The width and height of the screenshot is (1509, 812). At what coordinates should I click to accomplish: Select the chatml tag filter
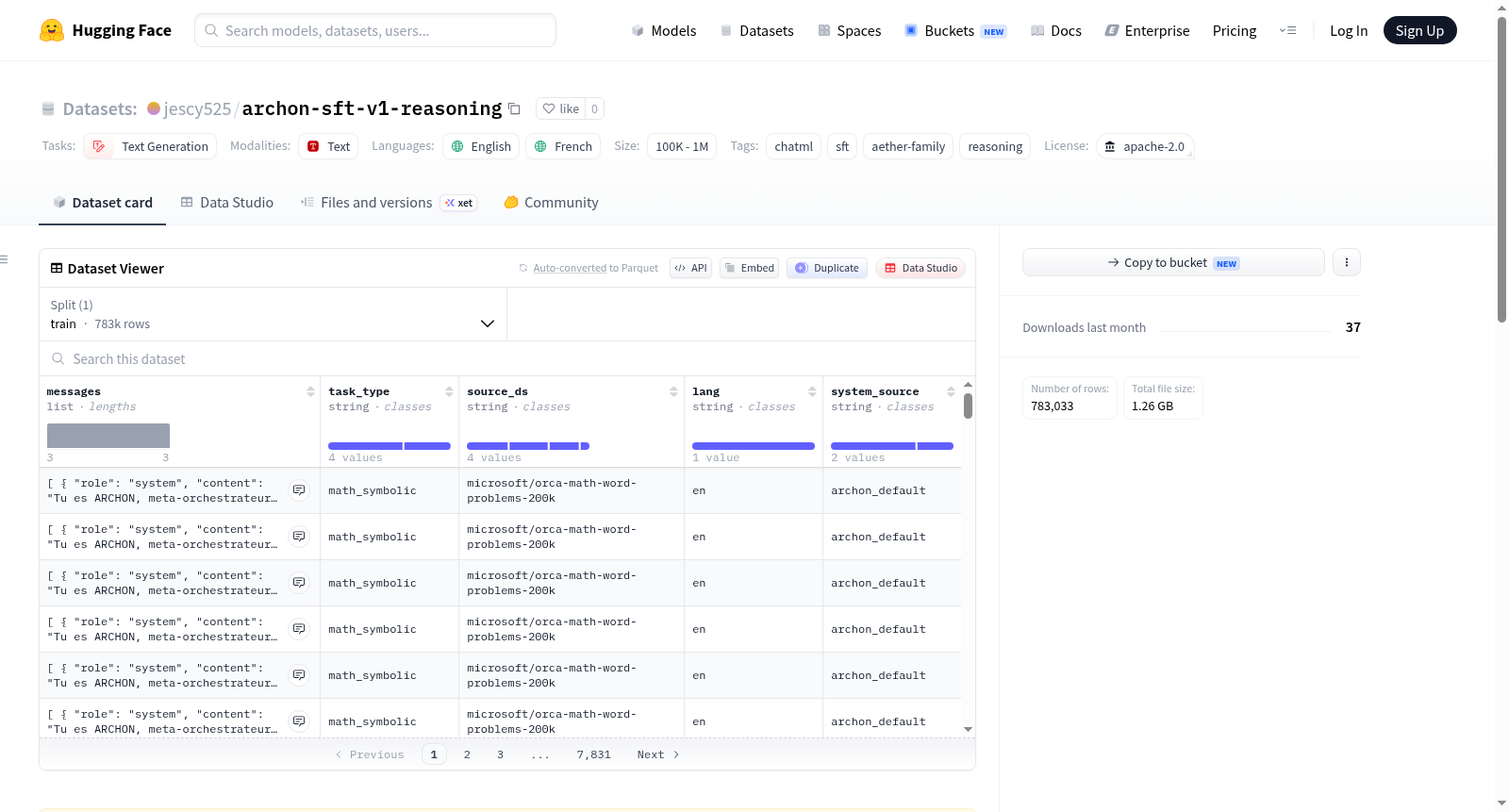[x=793, y=146]
